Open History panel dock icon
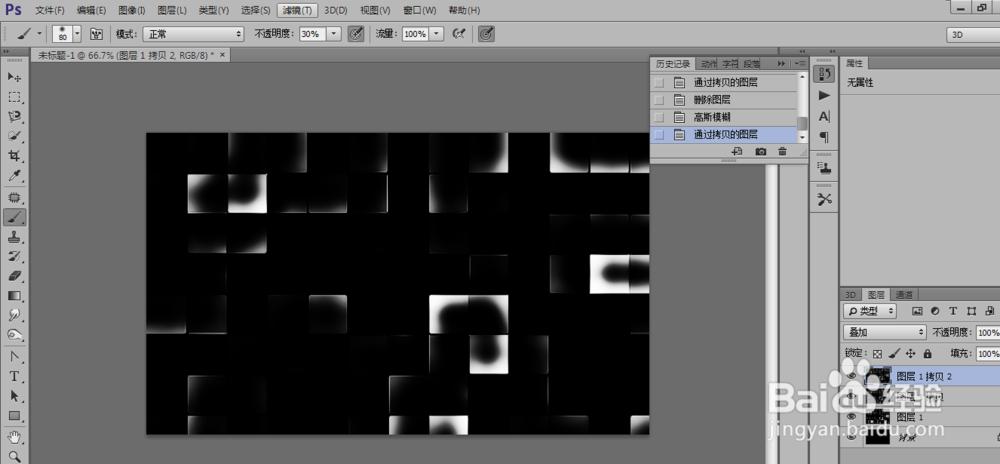The image size is (1000, 464). coord(825,74)
